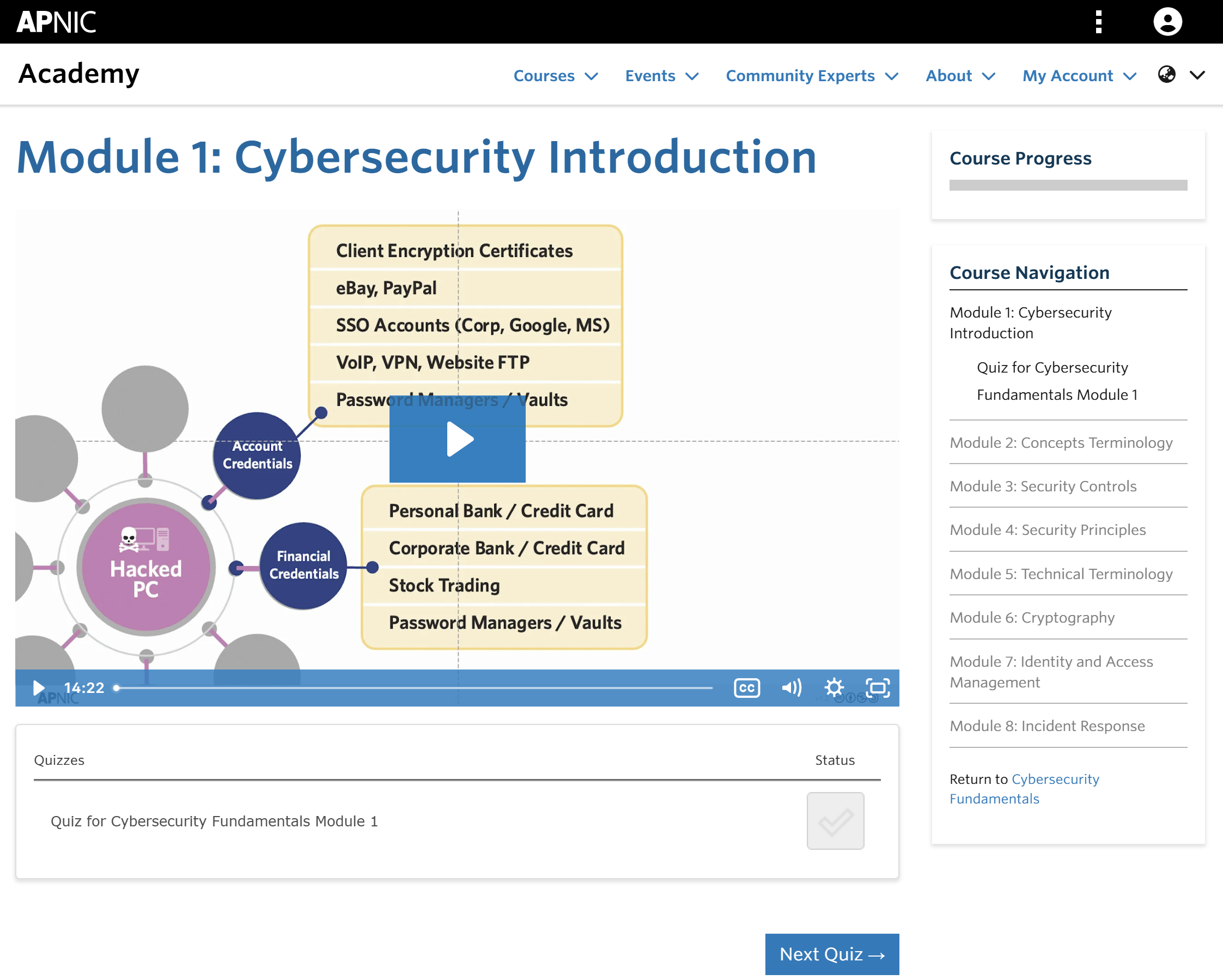Screen dimensions: 1223x980
Task: Click the user profile avatar icon
Action: click(1167, 22)
